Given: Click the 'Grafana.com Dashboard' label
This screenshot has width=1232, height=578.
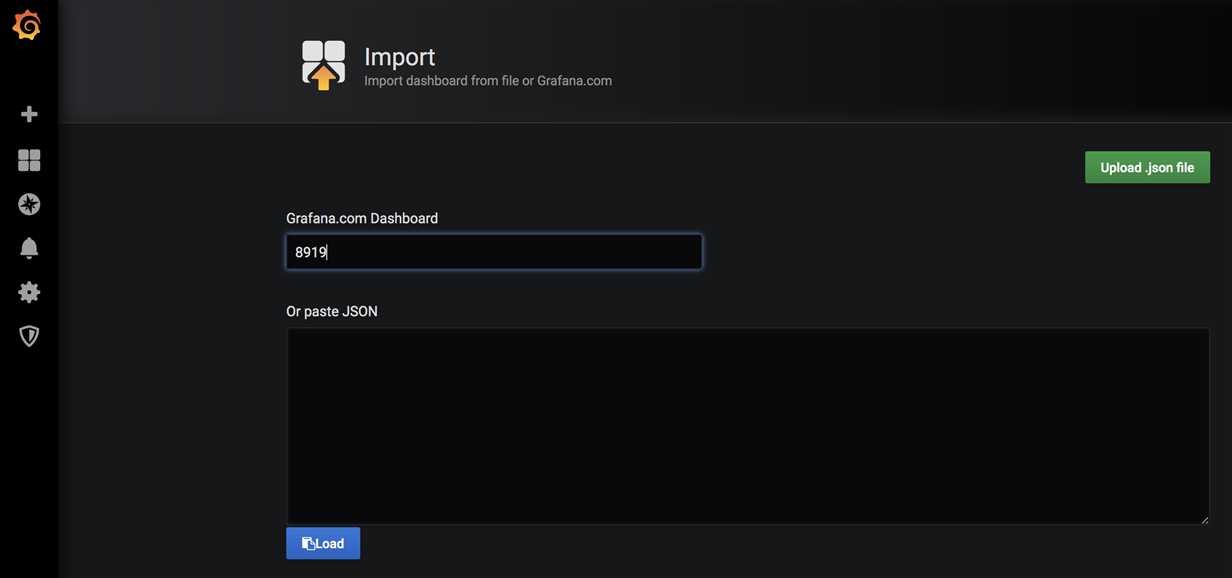Looking at the screenshot, I should (362, 218).
